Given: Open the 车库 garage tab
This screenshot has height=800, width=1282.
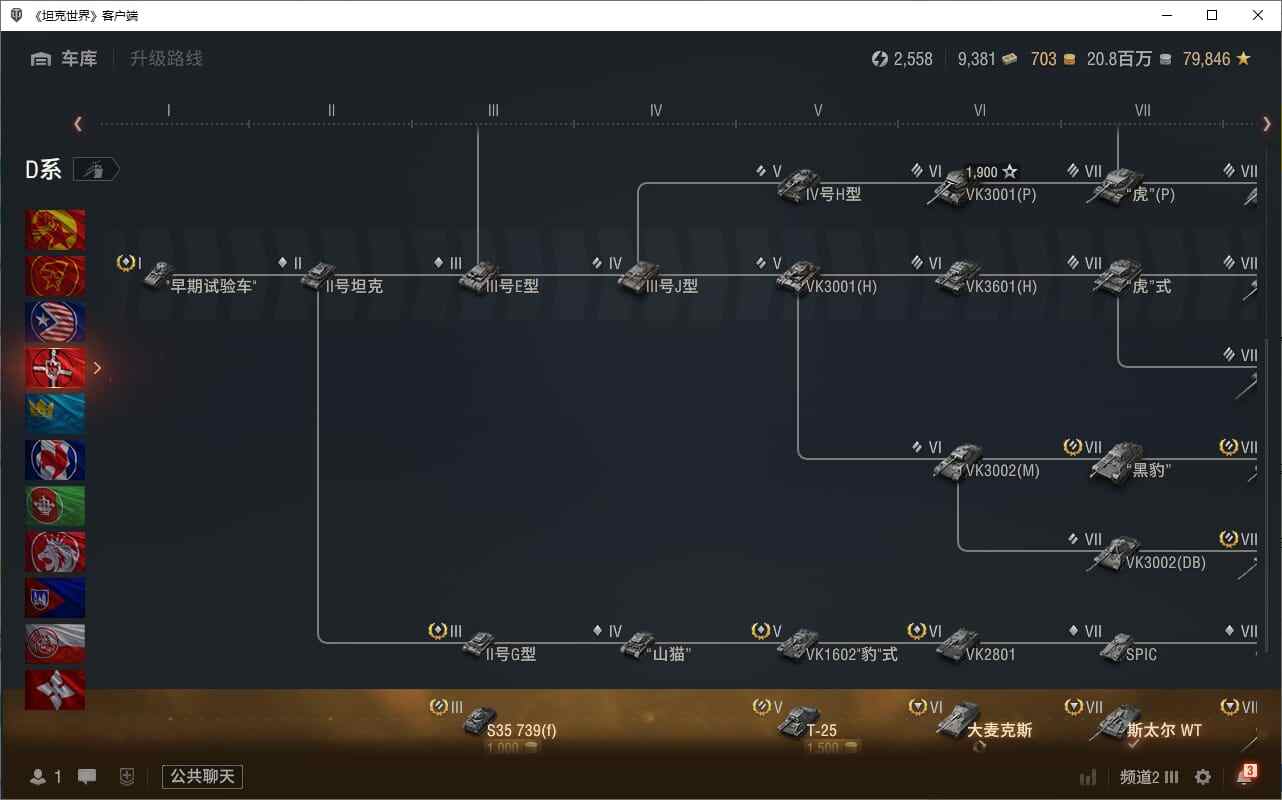Looking at the screenshot, I should point(64,59).
